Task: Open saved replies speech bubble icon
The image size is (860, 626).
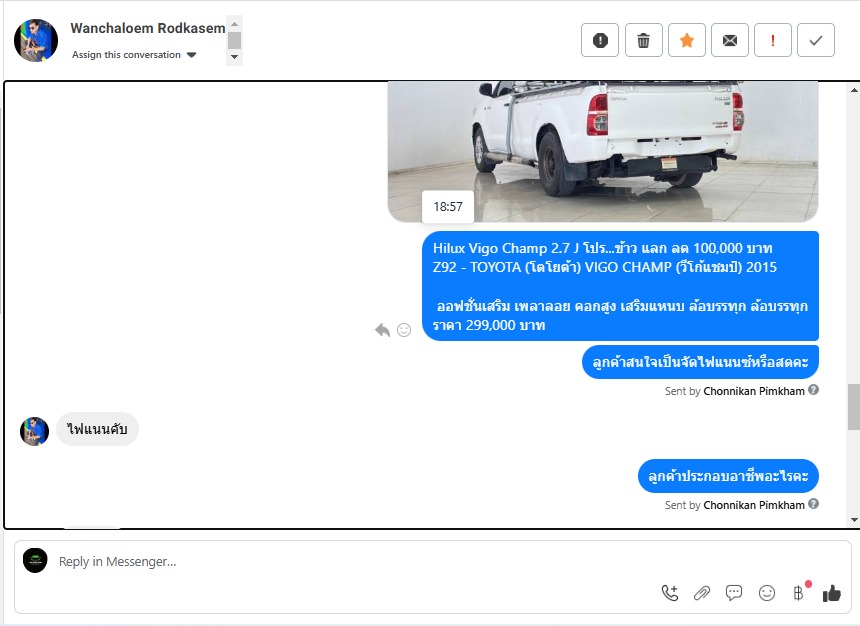Action: [x=734, y=593]
